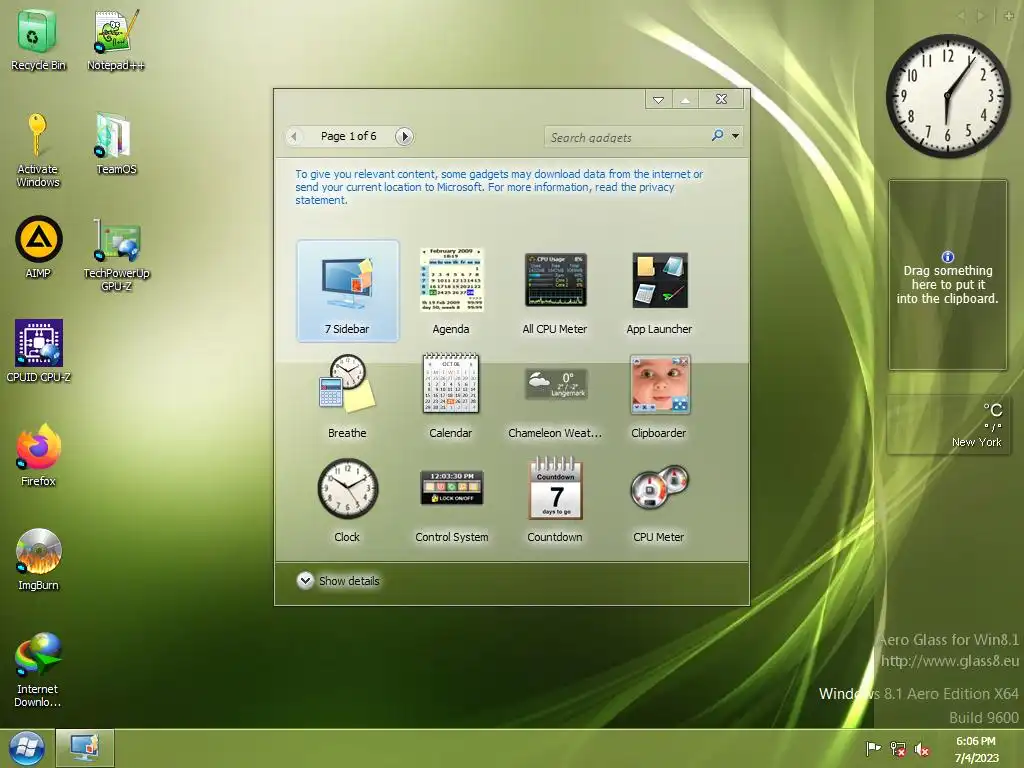The image size is (1024, 768).
Task: Click the search magnifier icon
Action: (x=717, y=136)
